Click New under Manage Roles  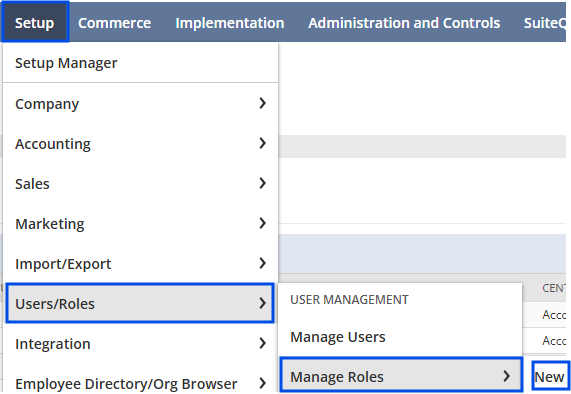pos(550,377)
